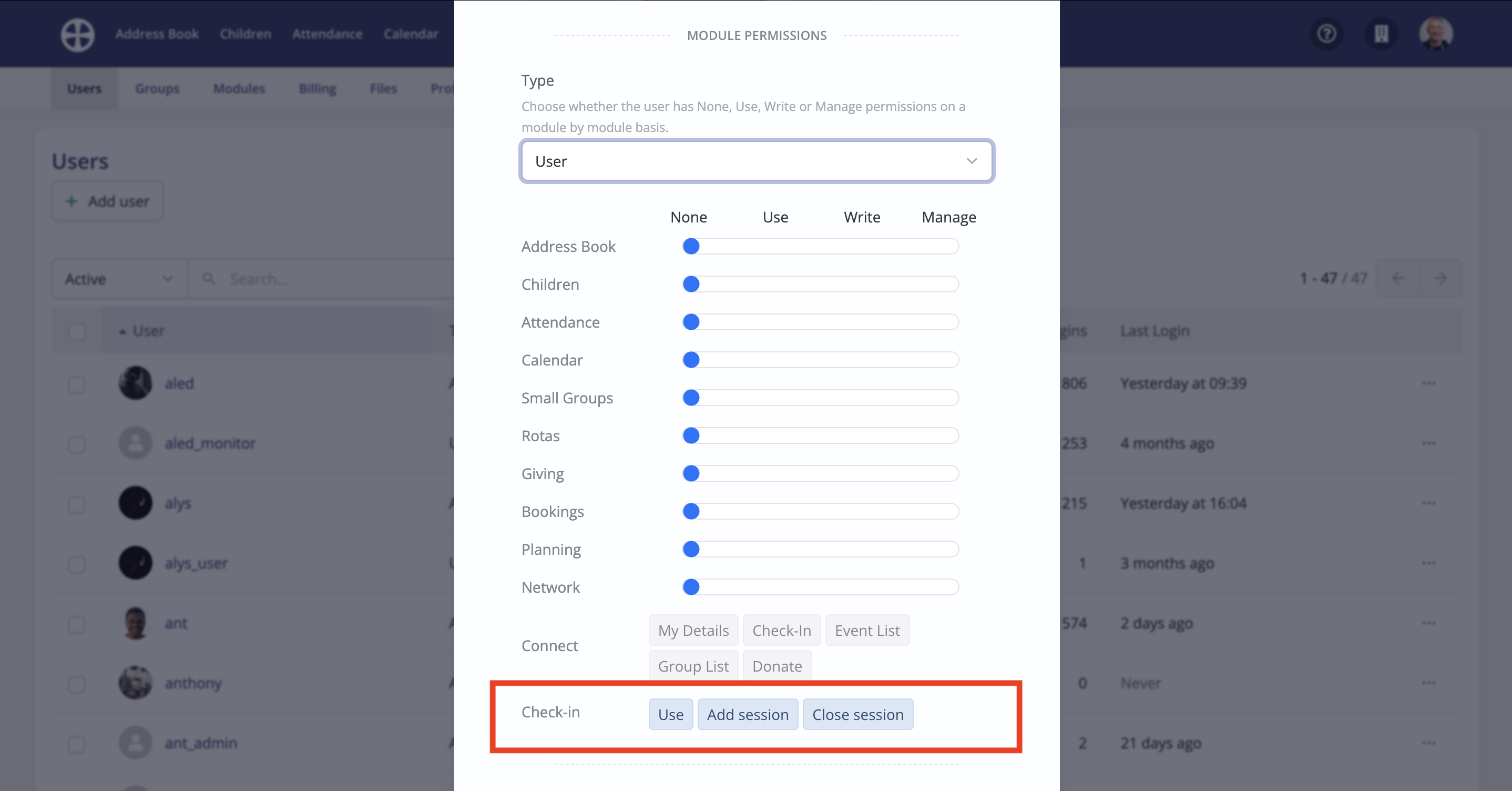Click the building icon in header

pyautogui.click(x=1381, y=34)
